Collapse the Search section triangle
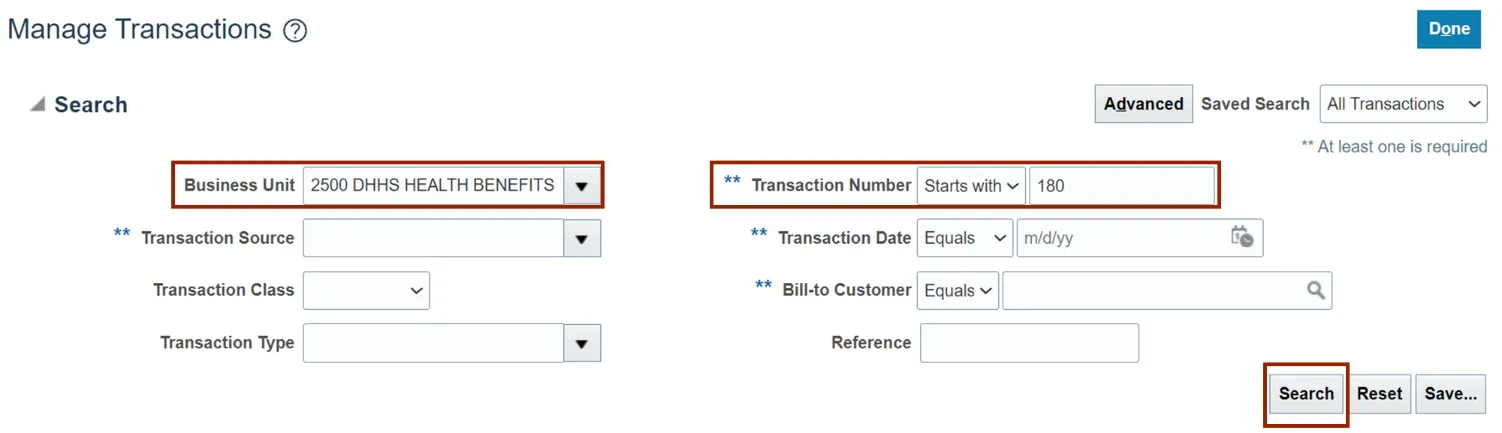The width and height of the screenshot is (1502, 433). click(37, 105)
